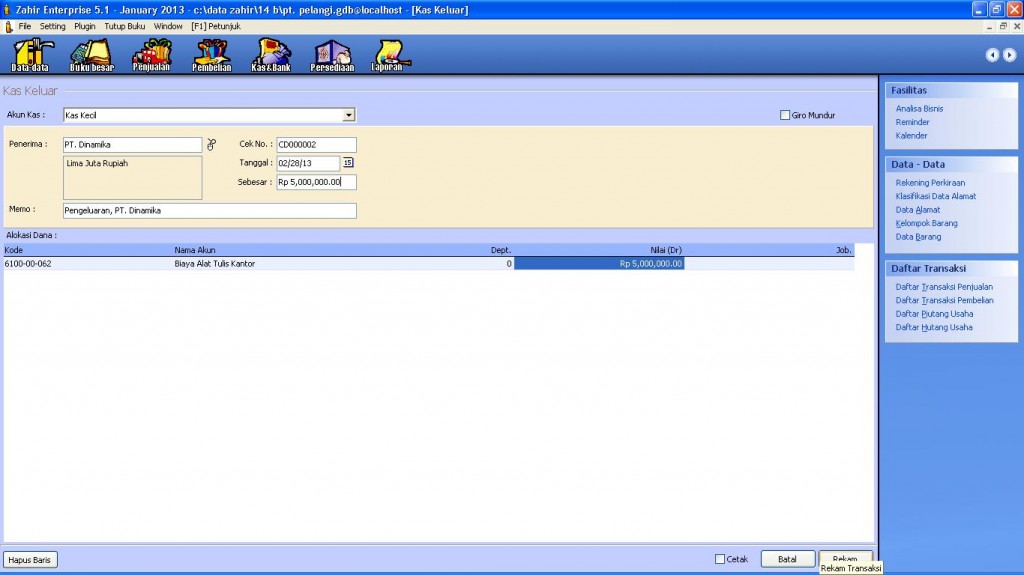Tick the Cetak checkbox
The image size is (1024, 575).
(720, 559)
